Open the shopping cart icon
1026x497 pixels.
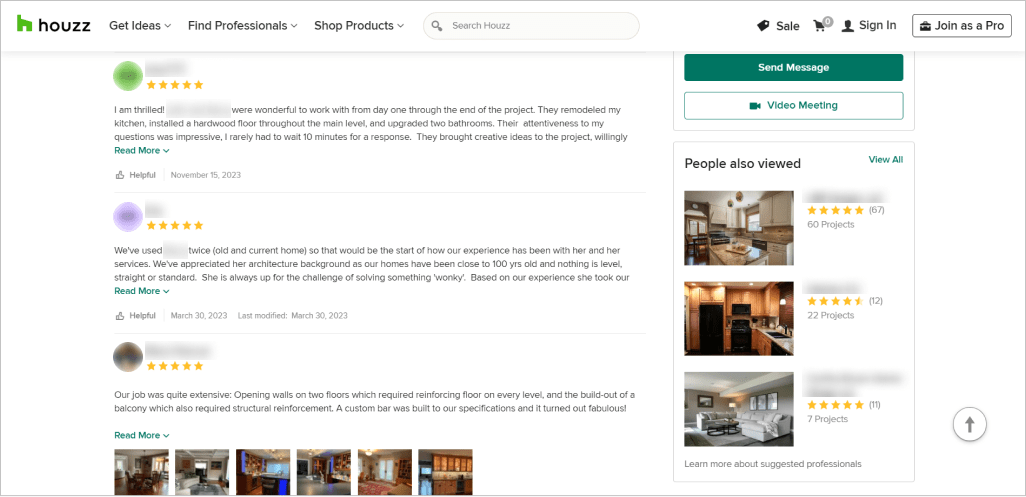coord(821,25)
